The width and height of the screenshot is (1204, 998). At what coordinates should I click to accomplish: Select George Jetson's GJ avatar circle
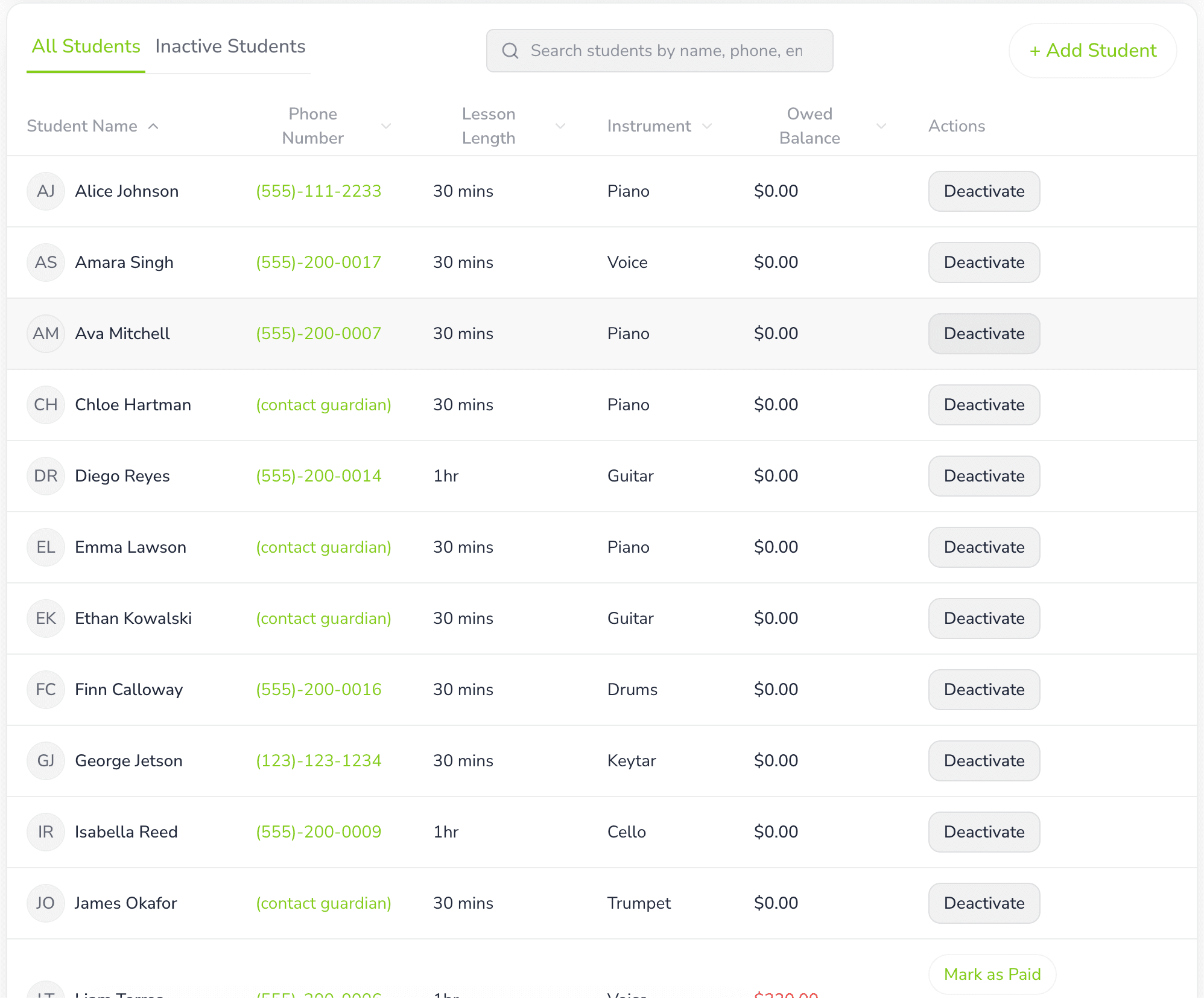[46, 761]
